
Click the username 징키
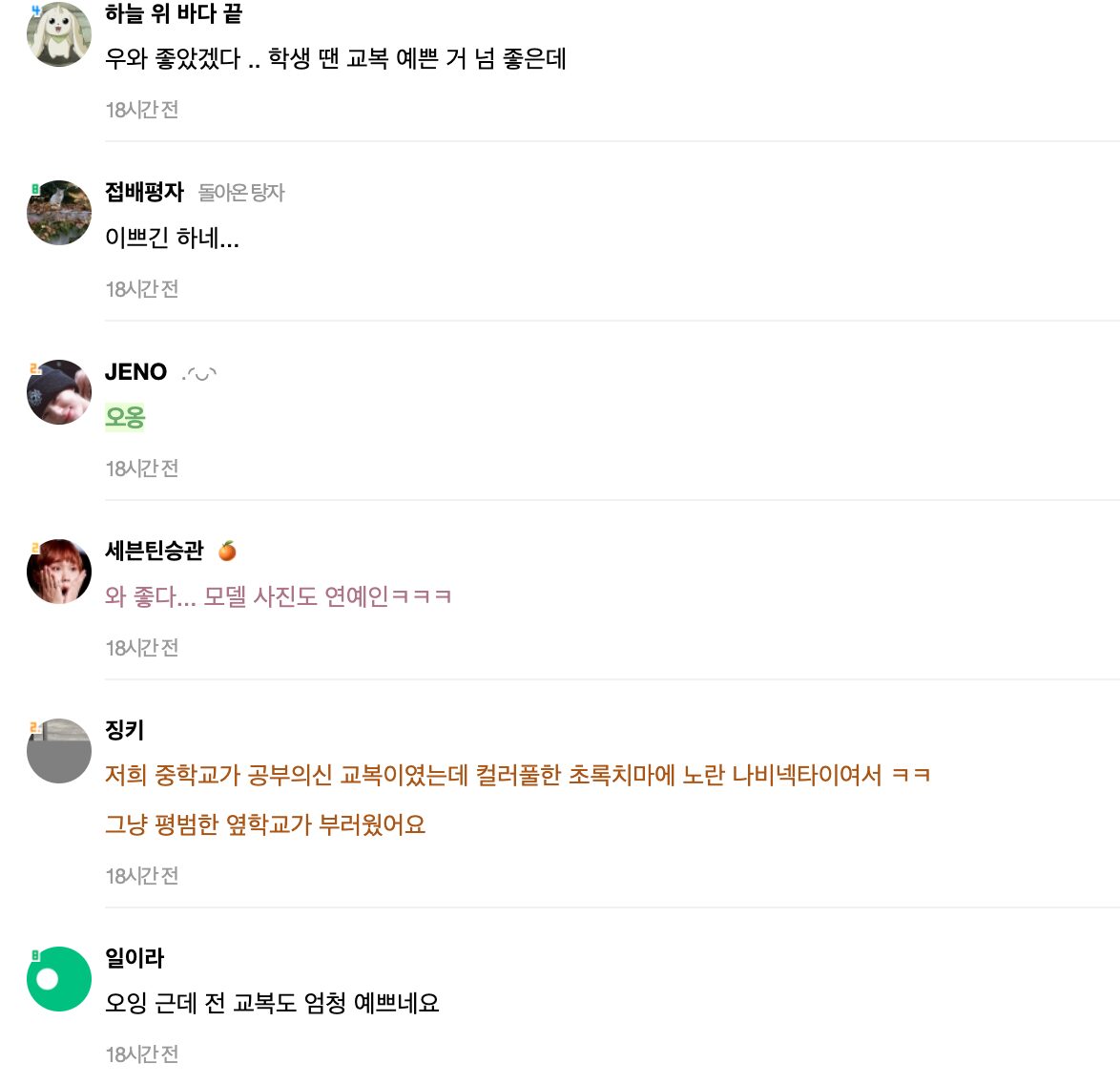(x=124, y=730)
